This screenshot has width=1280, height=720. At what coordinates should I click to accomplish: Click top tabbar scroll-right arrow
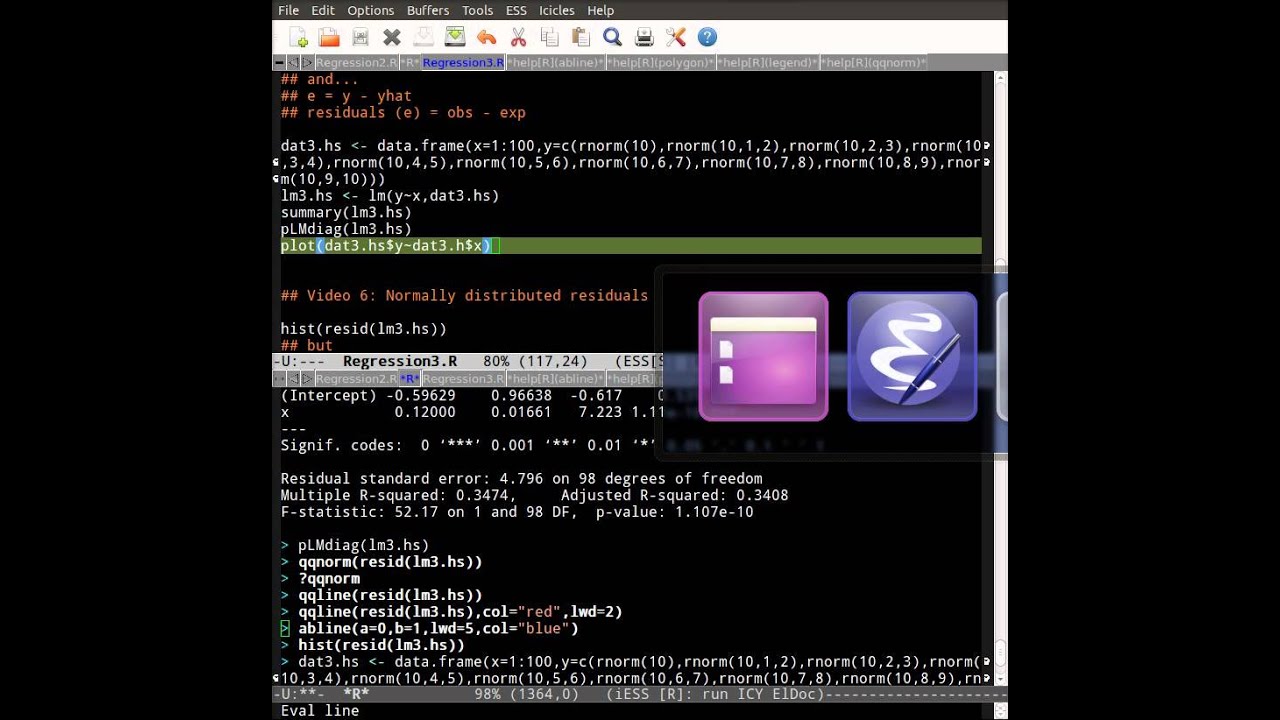pos(307,62)
